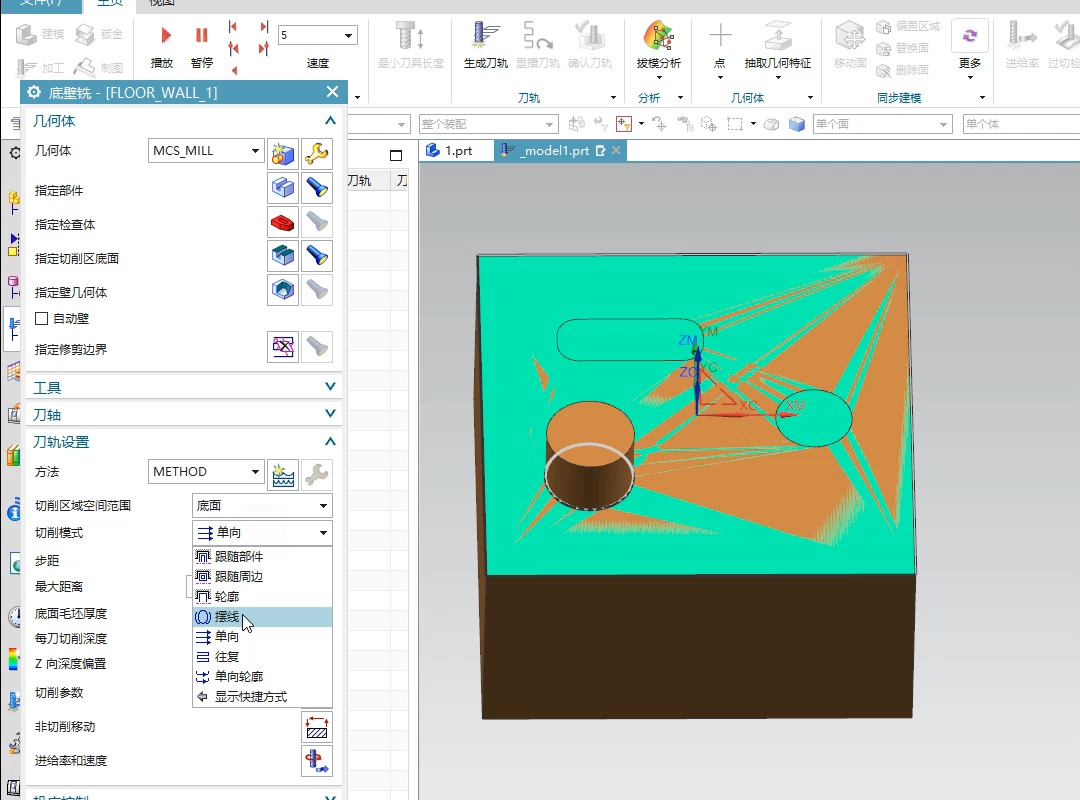Click the 步距 label
The height and width of the screenshot is (800, 1080).
pyautogui.click(x=47, y=560)
